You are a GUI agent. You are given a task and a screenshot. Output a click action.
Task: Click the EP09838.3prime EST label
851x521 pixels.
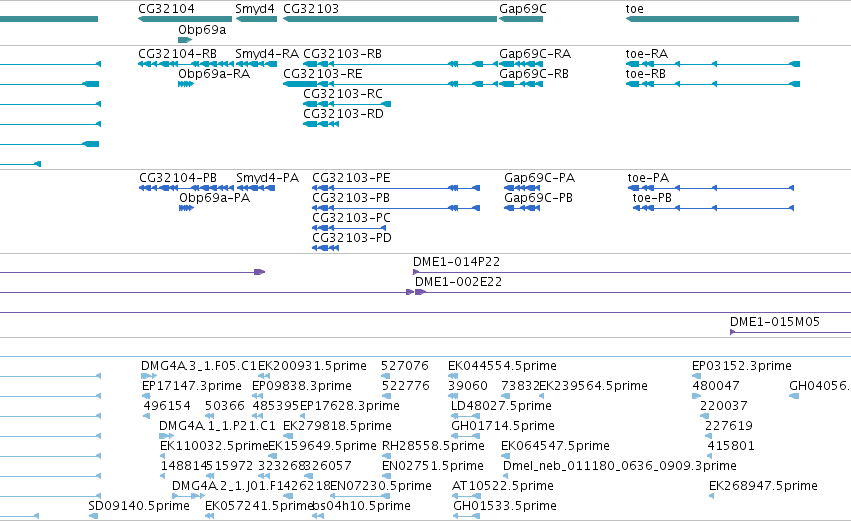point(302,386)
